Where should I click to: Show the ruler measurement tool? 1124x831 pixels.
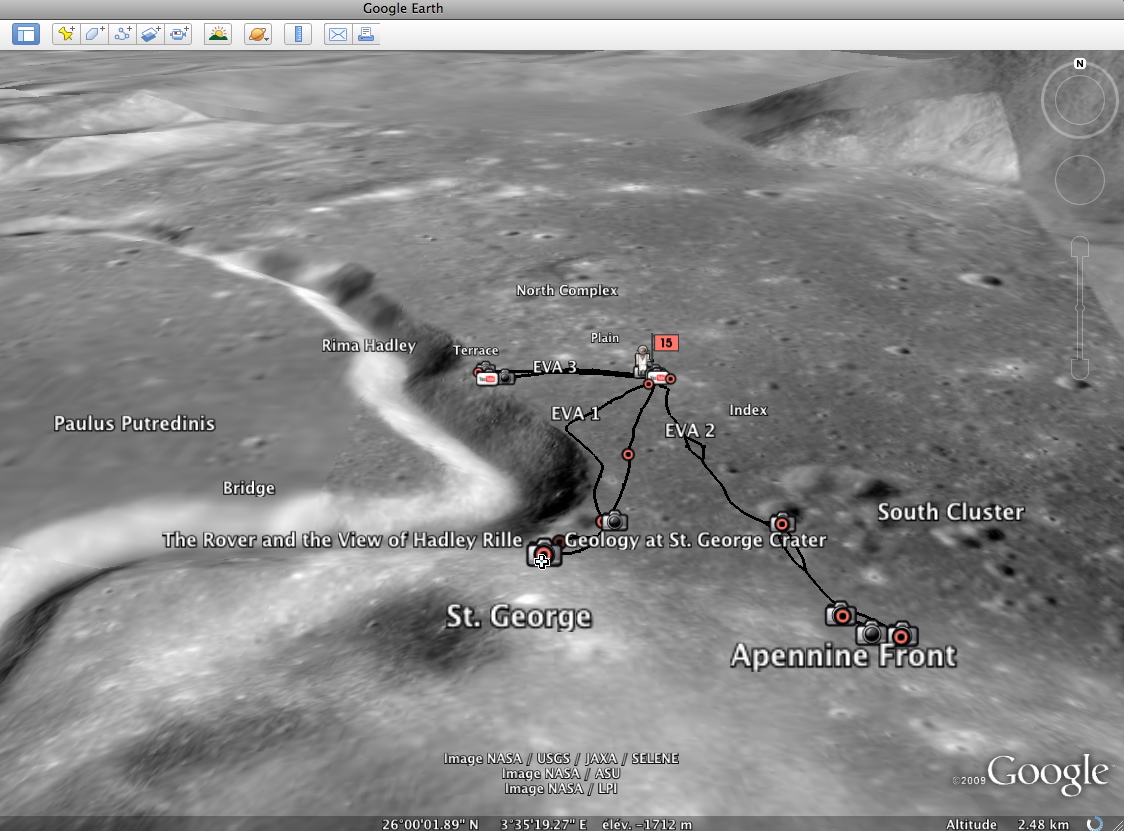pyautogui.click(x=297, y=34)
